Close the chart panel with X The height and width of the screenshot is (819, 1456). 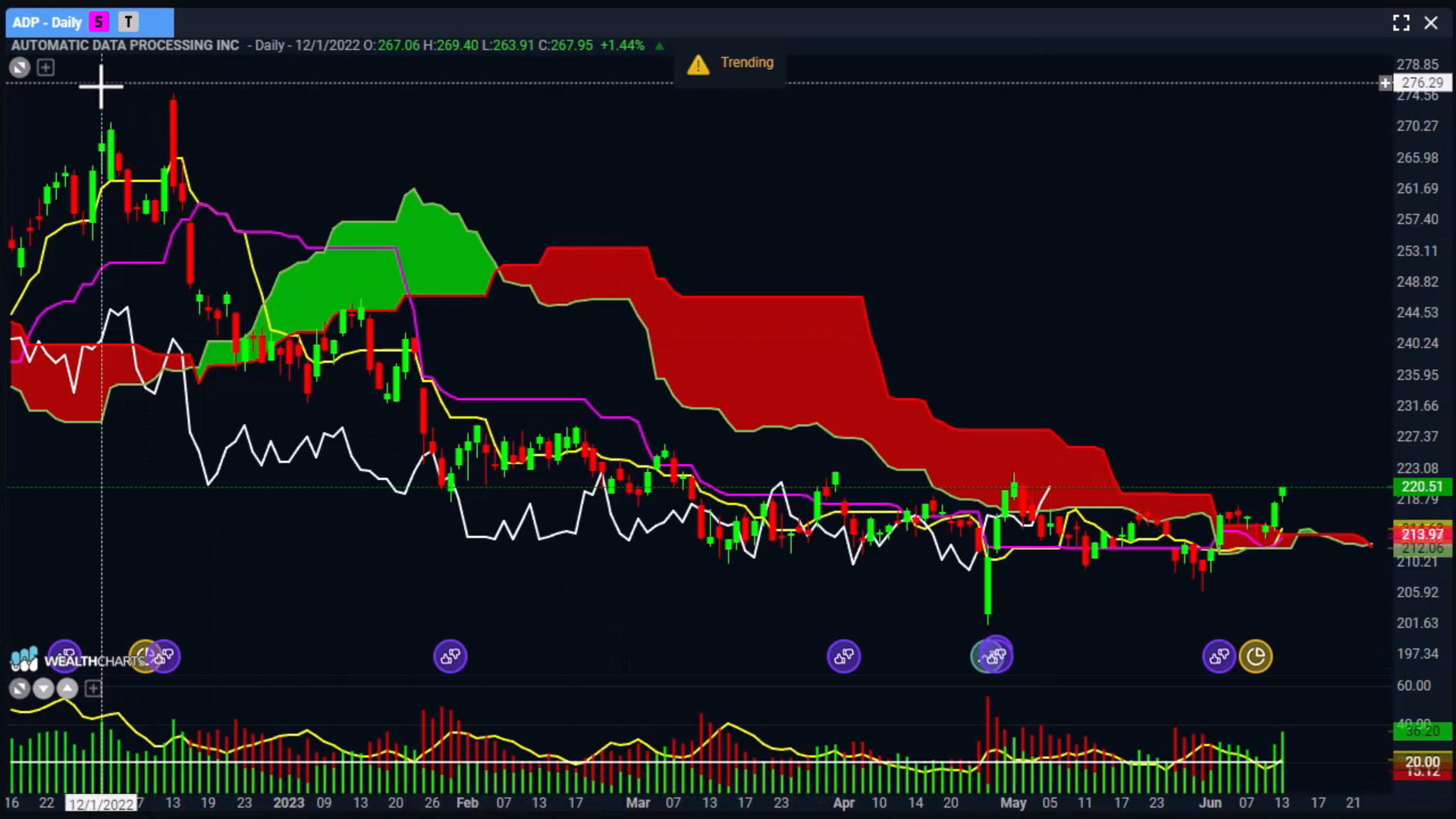pos(1431,23)
